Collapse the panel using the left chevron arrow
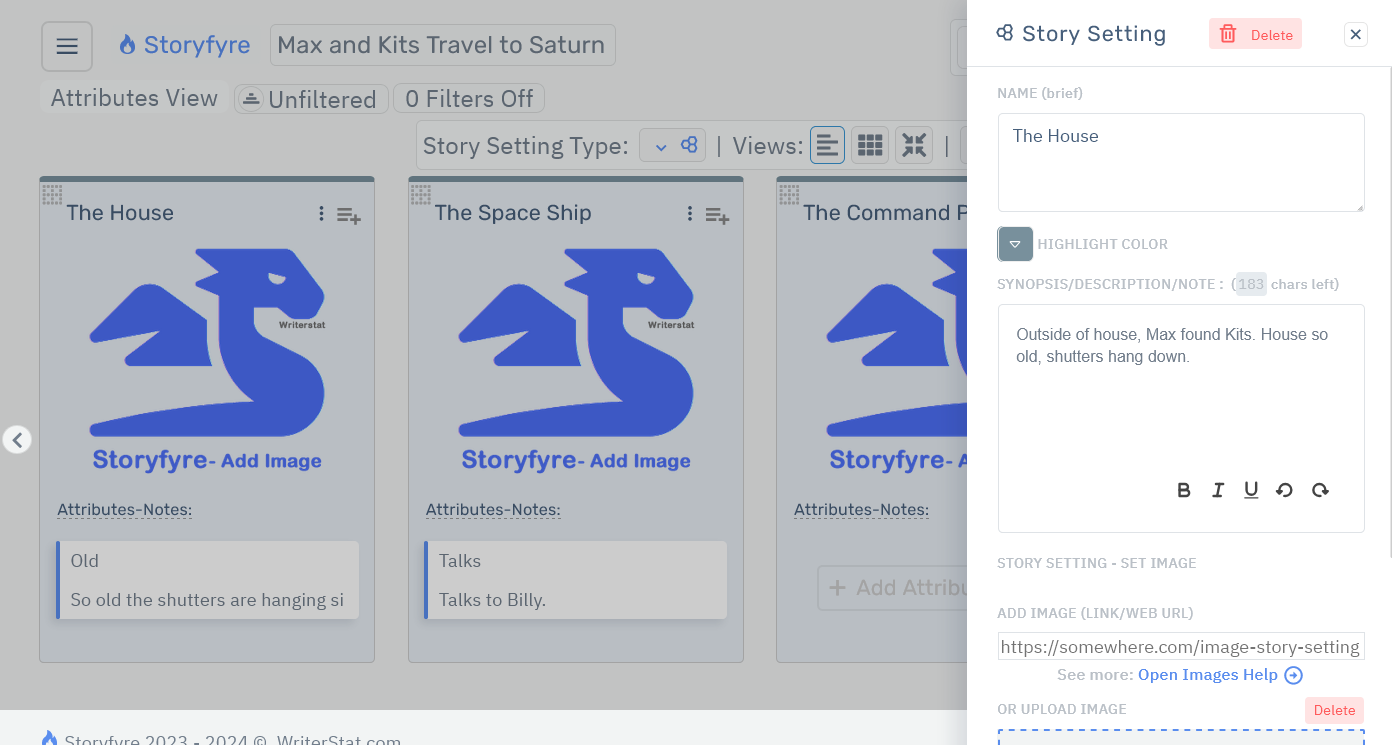The height and width of the screenshot is (745, 1392). (x=17, y=440)
